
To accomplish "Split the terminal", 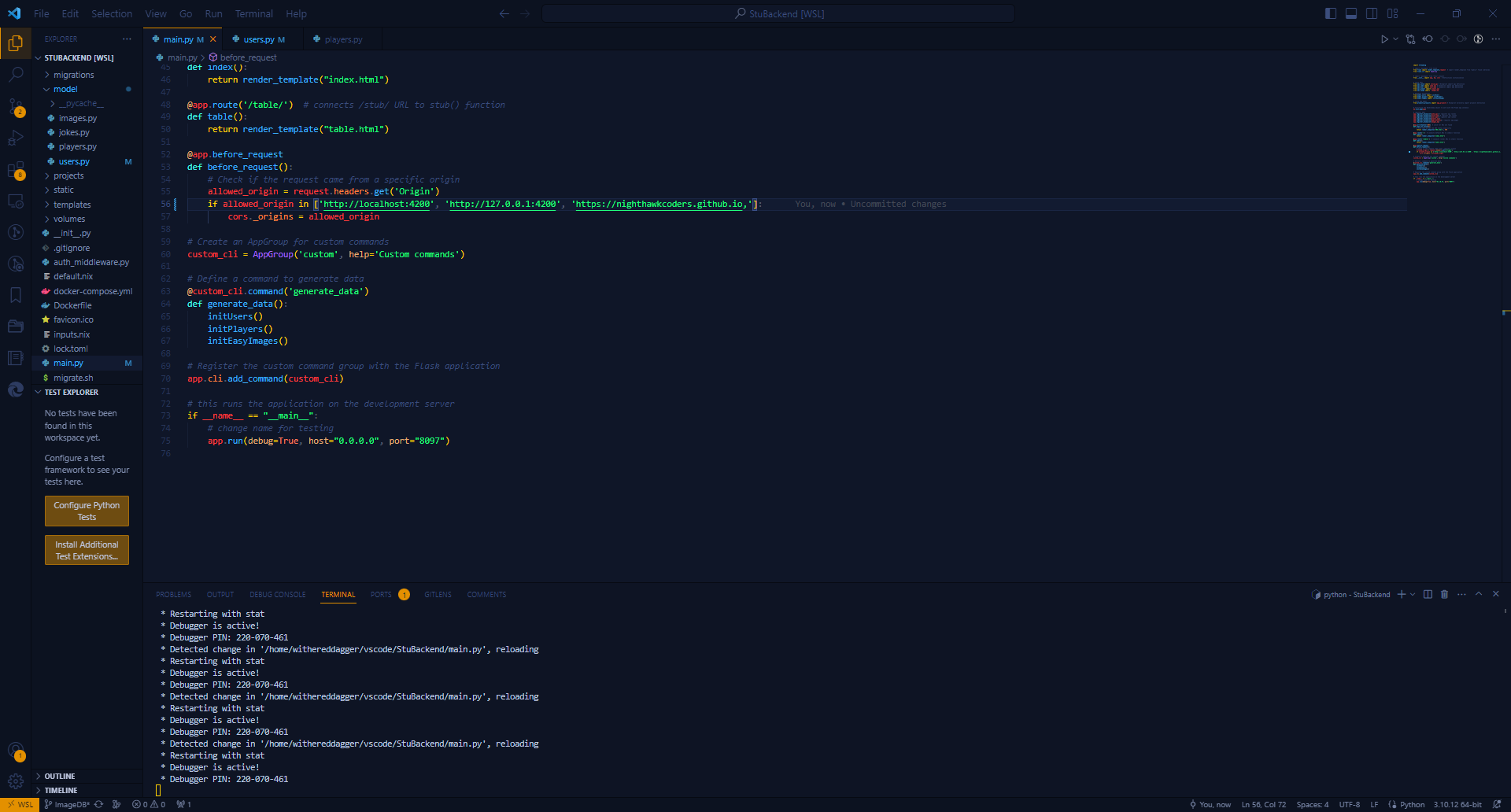I will tap(1428, 594).
